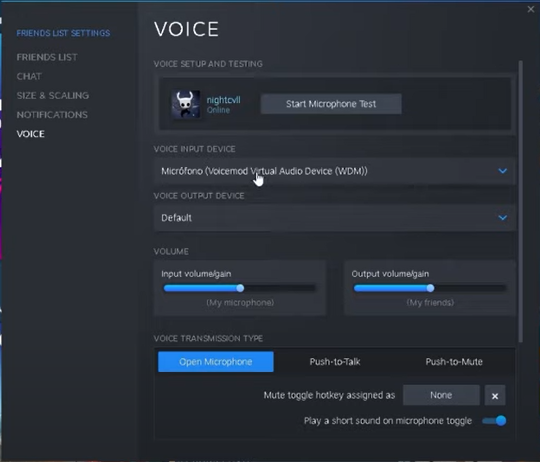Select Push-to-Talk transmission type
The image size is (540, 462).
(335, 362)
